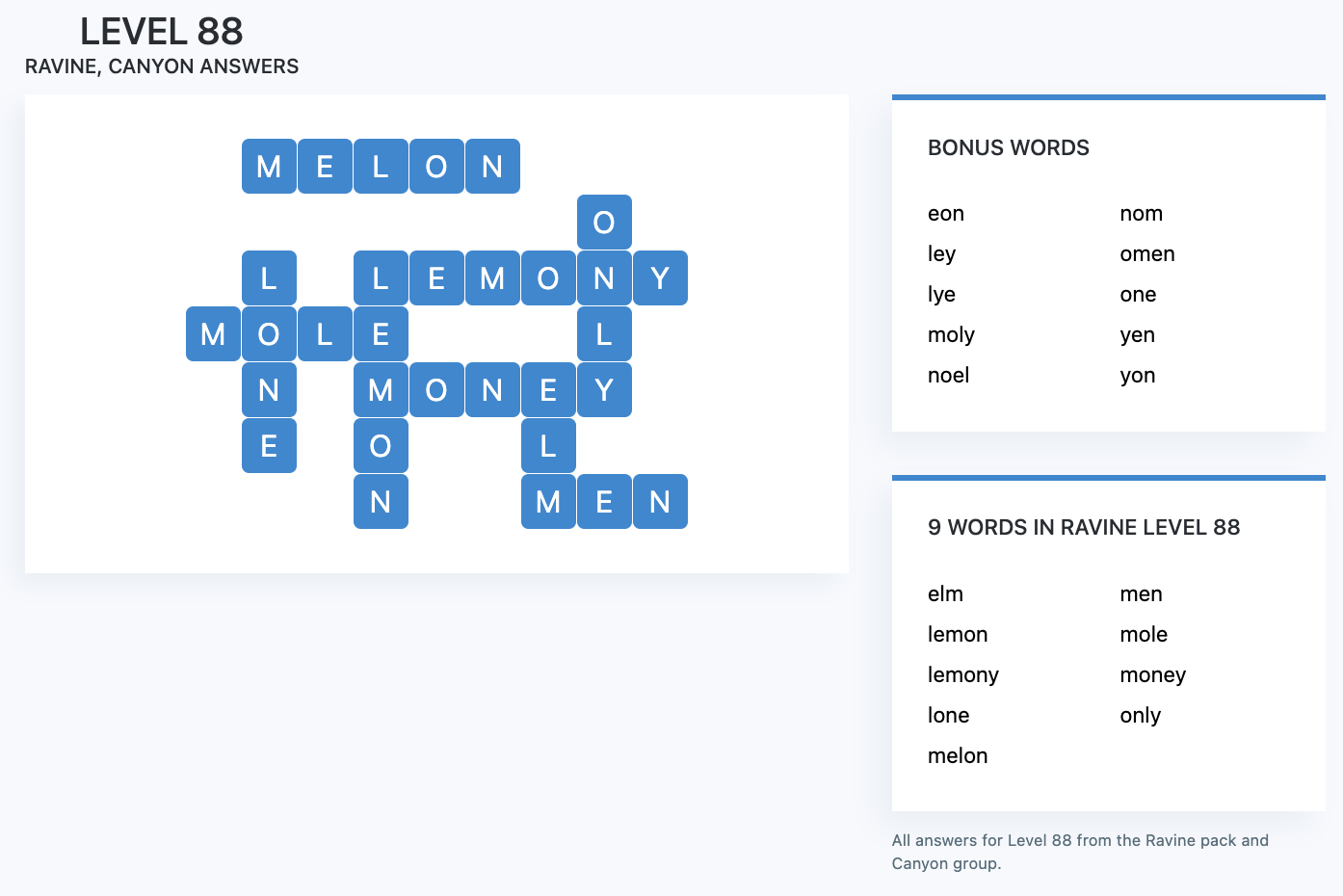Click the footer text about Level 88 answers
This screenshot has height=896, width=1343.
pos(1079,852)
